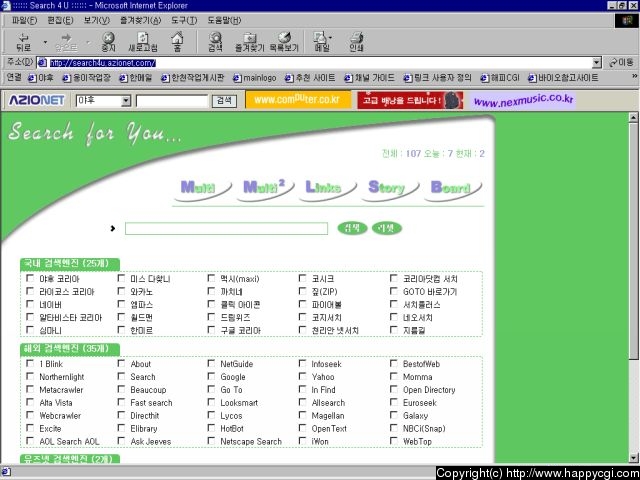Open the mainlogo links bar shortcut
The width and height of the screenshot is (640, 480).
click(x=255, y=78)
